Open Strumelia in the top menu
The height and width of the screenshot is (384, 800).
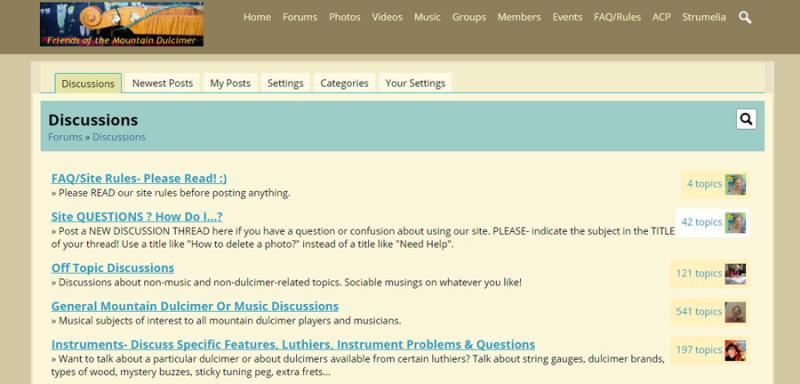pos(704,17)
